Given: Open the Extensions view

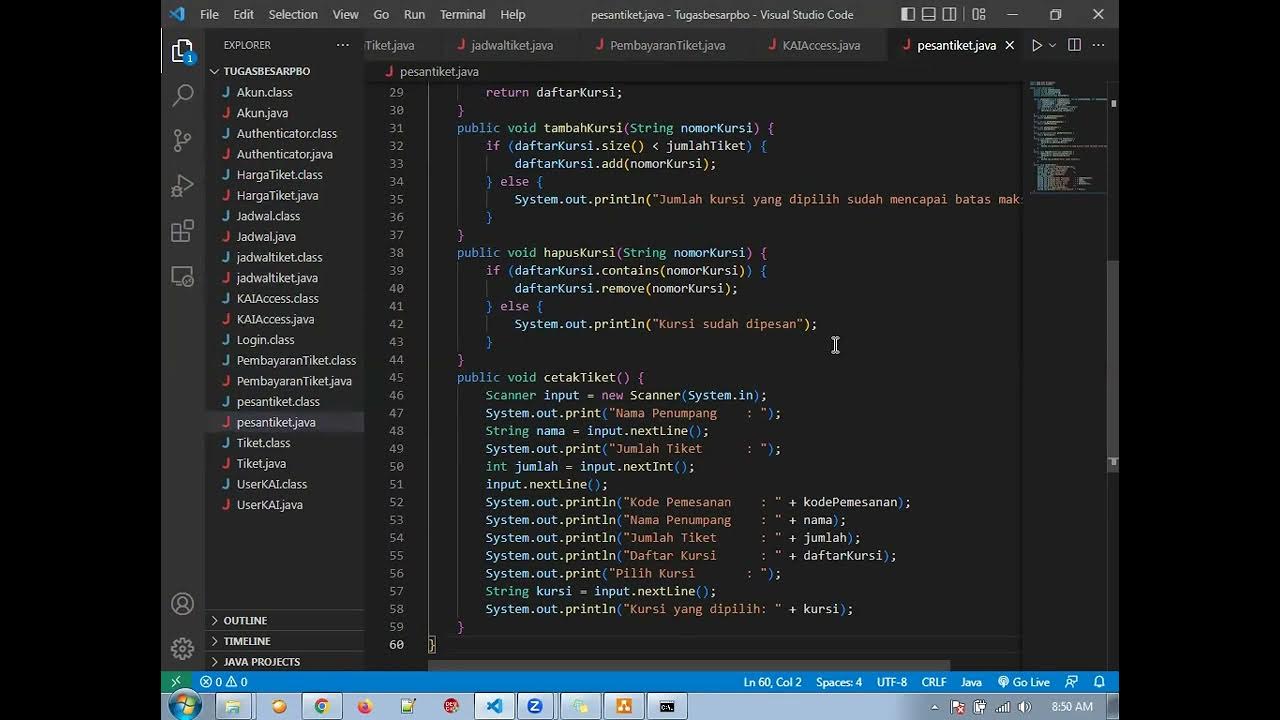Looking at the screenshot, I should point(182,231).
